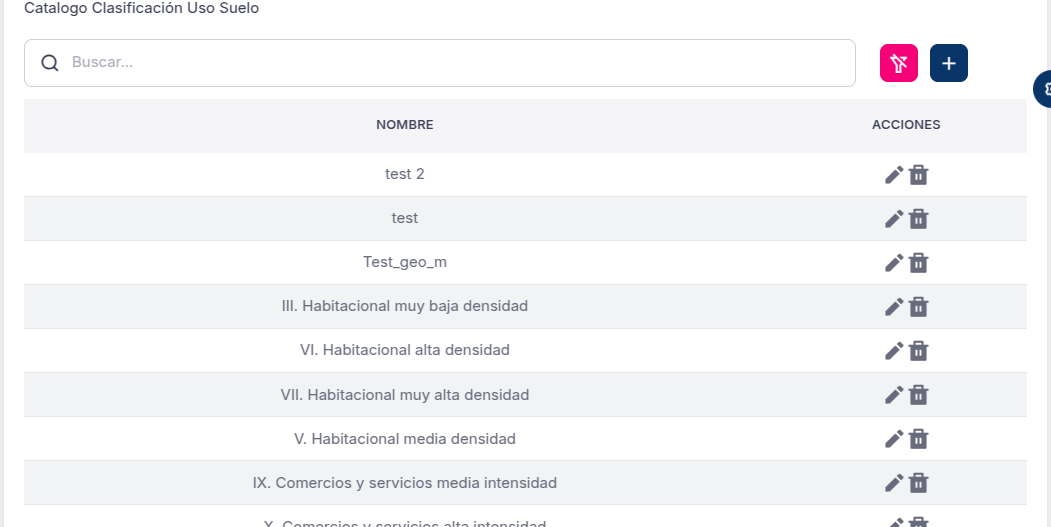Select 'IX. Comercios y servicios media intensidad' text

[x=405, y=483]
